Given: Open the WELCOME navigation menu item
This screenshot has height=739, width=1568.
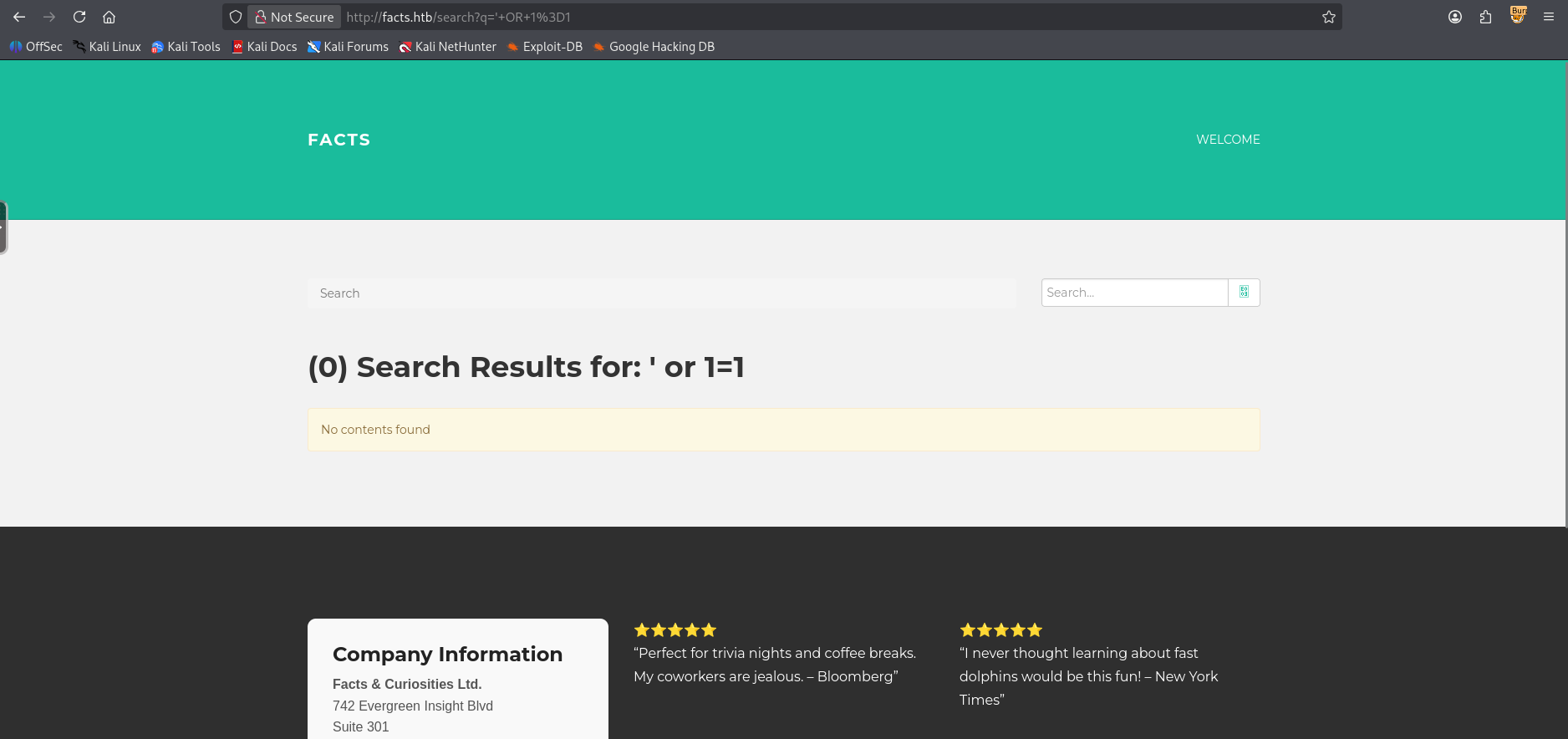Looking at the screenshot, I should click(1228, 140).
